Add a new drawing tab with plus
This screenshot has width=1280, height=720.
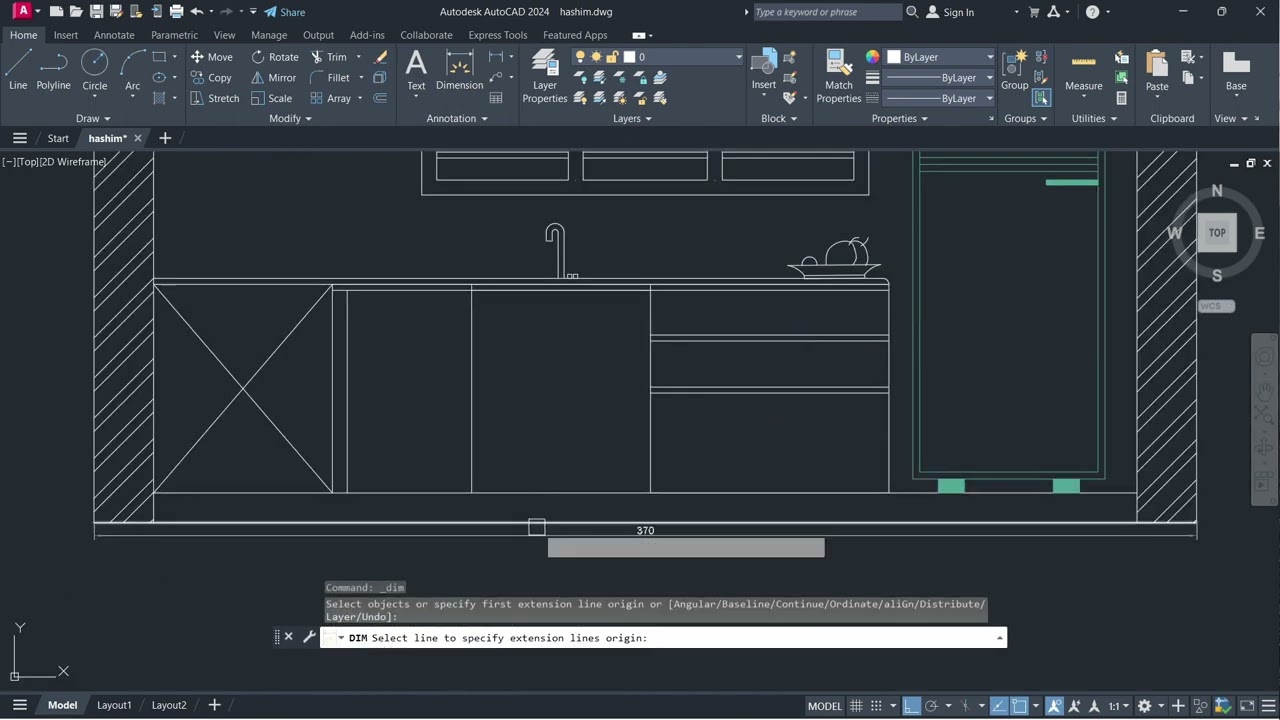[x=165, y=138]
